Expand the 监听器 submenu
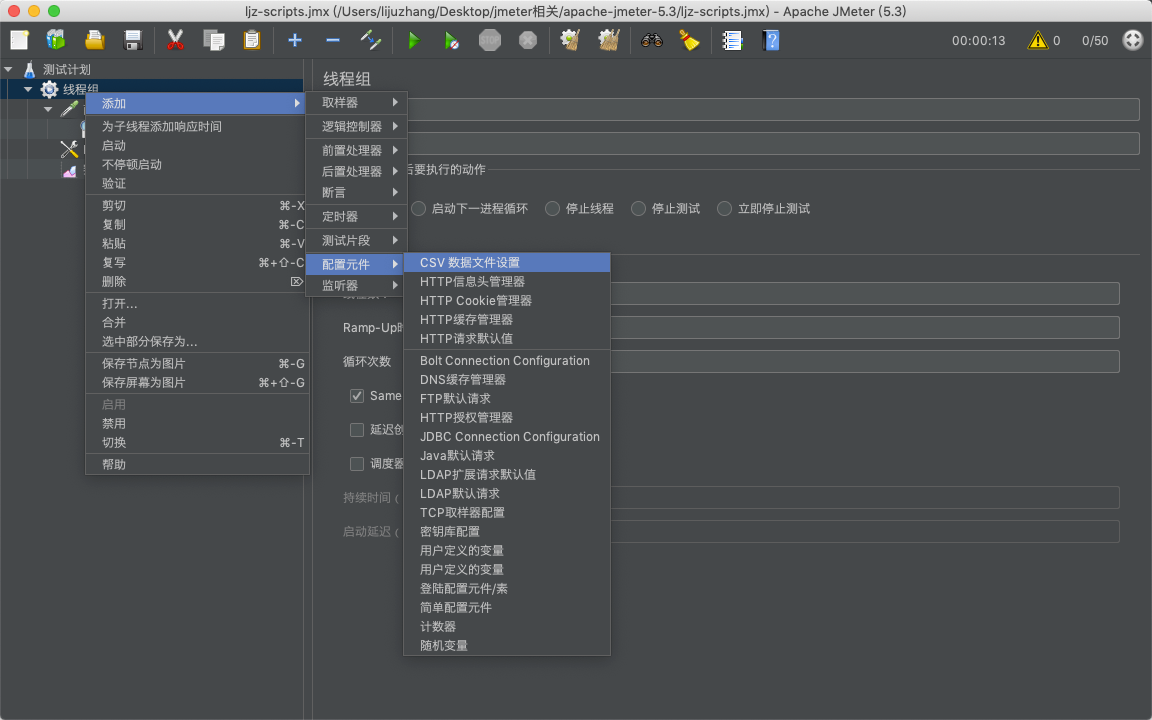 coord(356,285)
